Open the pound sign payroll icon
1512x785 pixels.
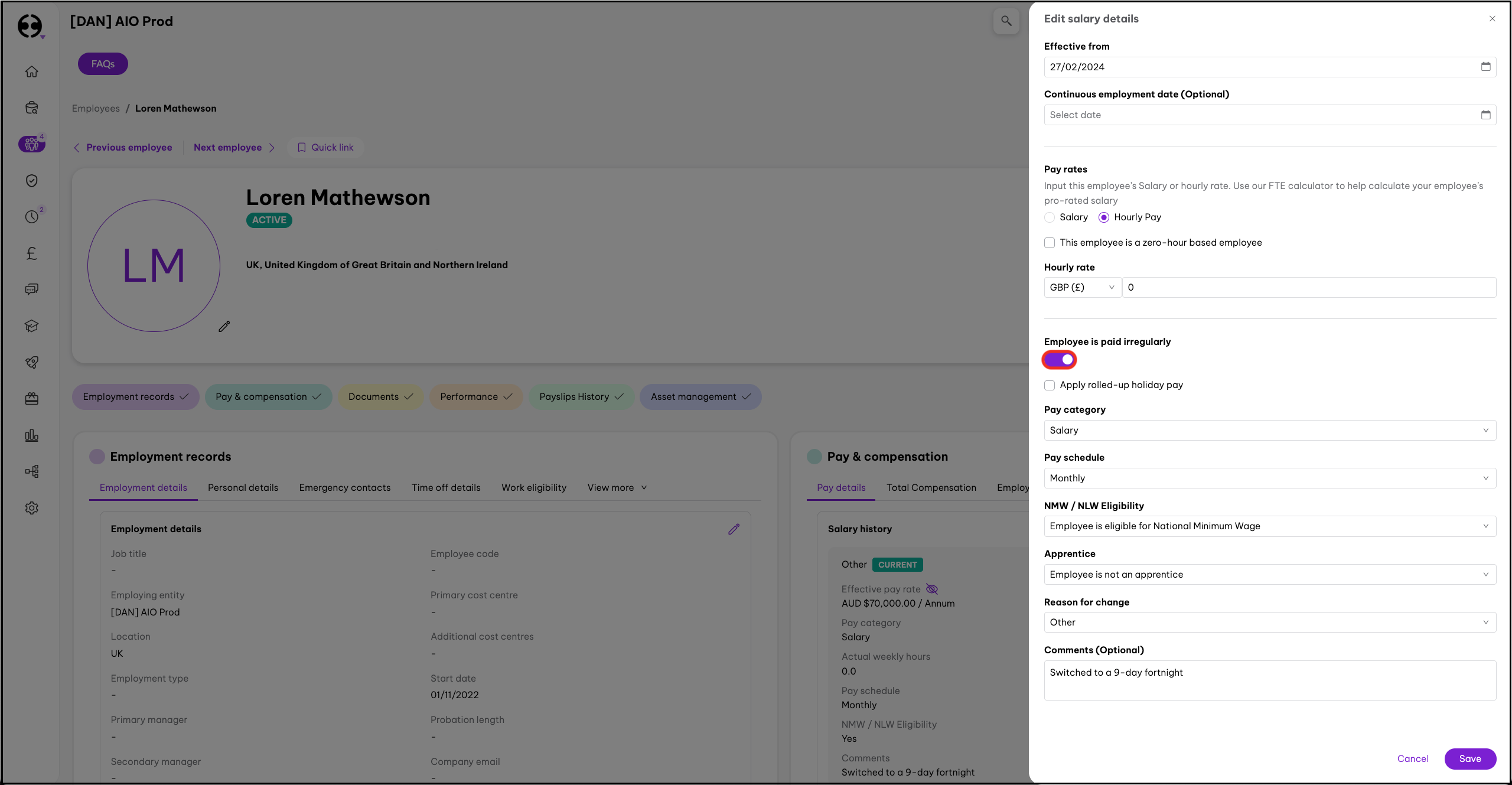pyautogui.click(x=32, y=253)
